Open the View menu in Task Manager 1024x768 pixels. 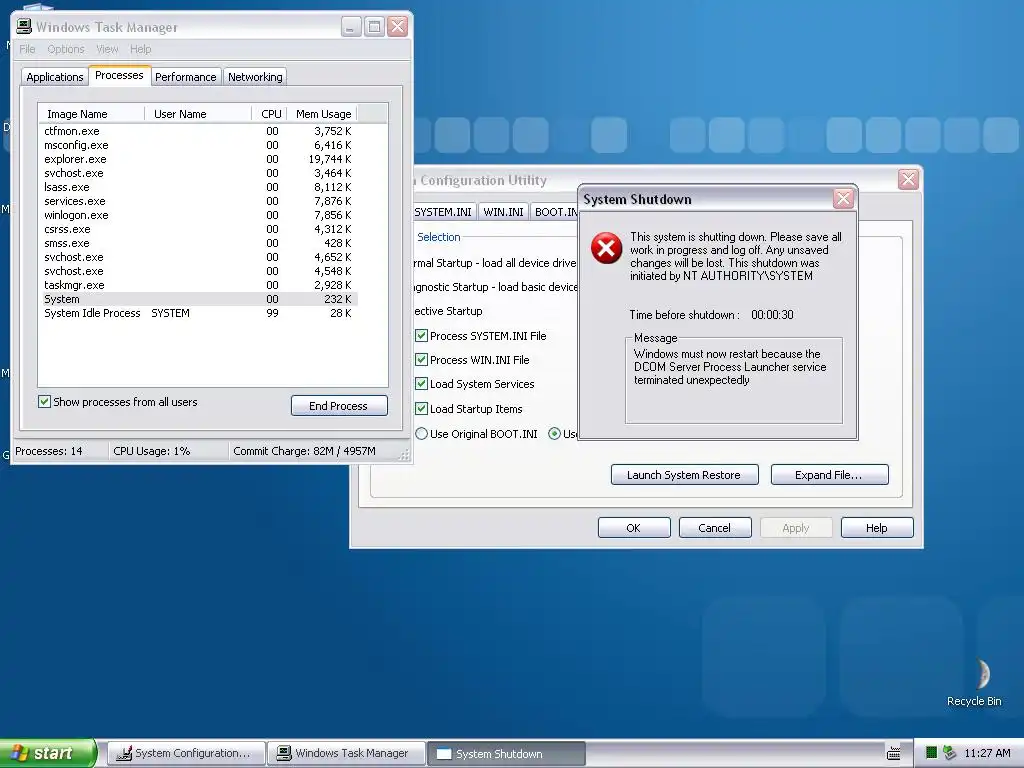[x=107, y=49]
